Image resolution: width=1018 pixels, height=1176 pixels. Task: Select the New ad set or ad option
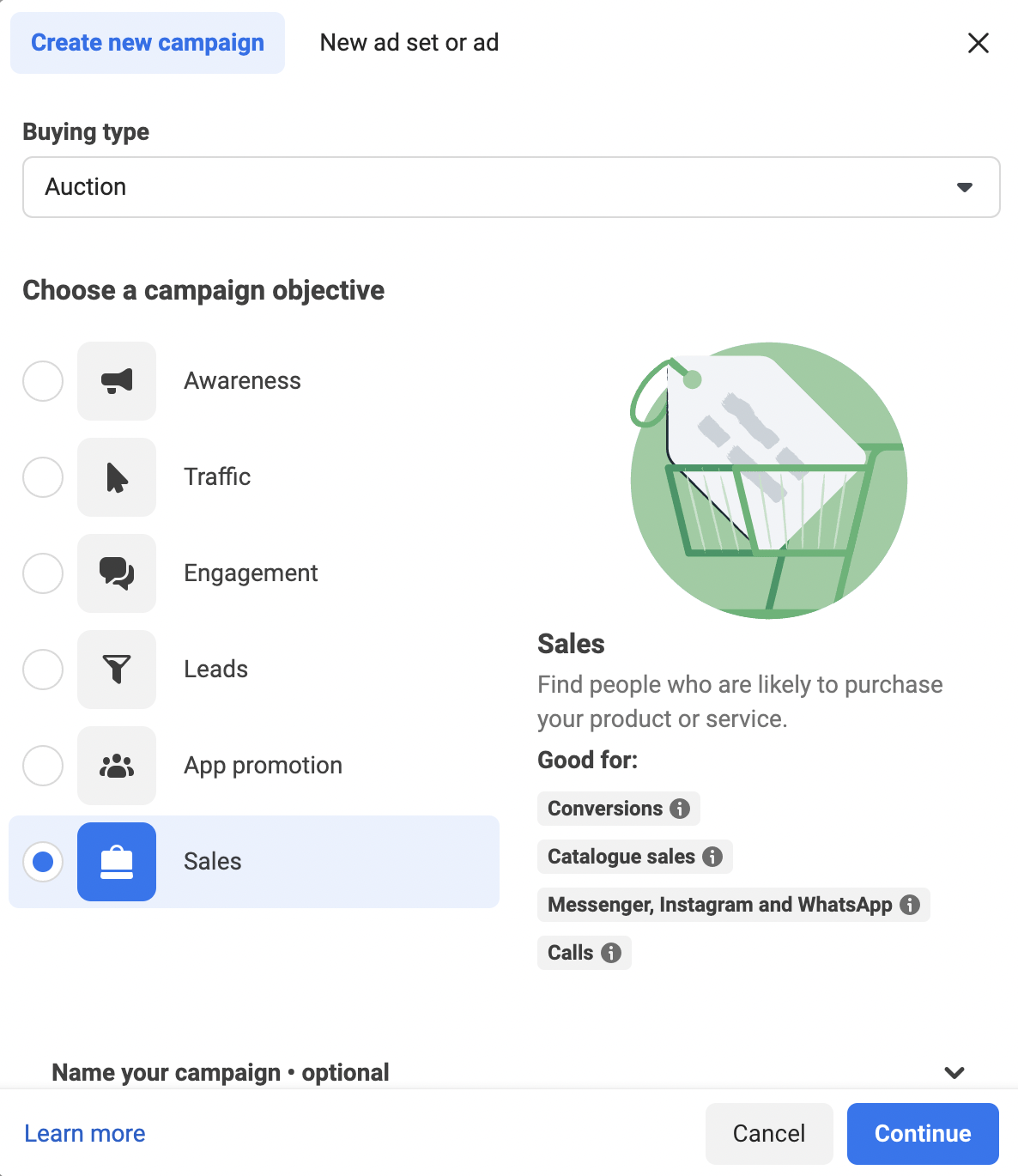click(x=409, y=42)
